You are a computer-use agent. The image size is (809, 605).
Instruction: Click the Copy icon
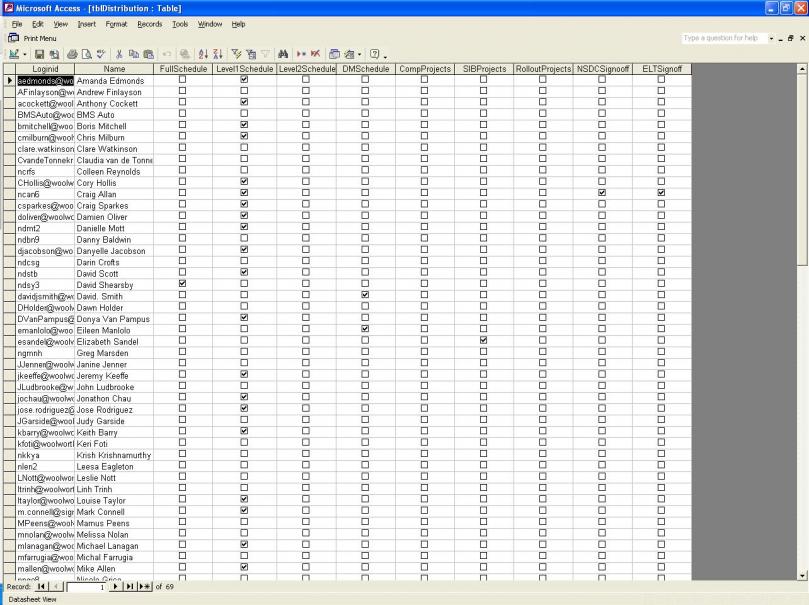(x=134, y=54)
